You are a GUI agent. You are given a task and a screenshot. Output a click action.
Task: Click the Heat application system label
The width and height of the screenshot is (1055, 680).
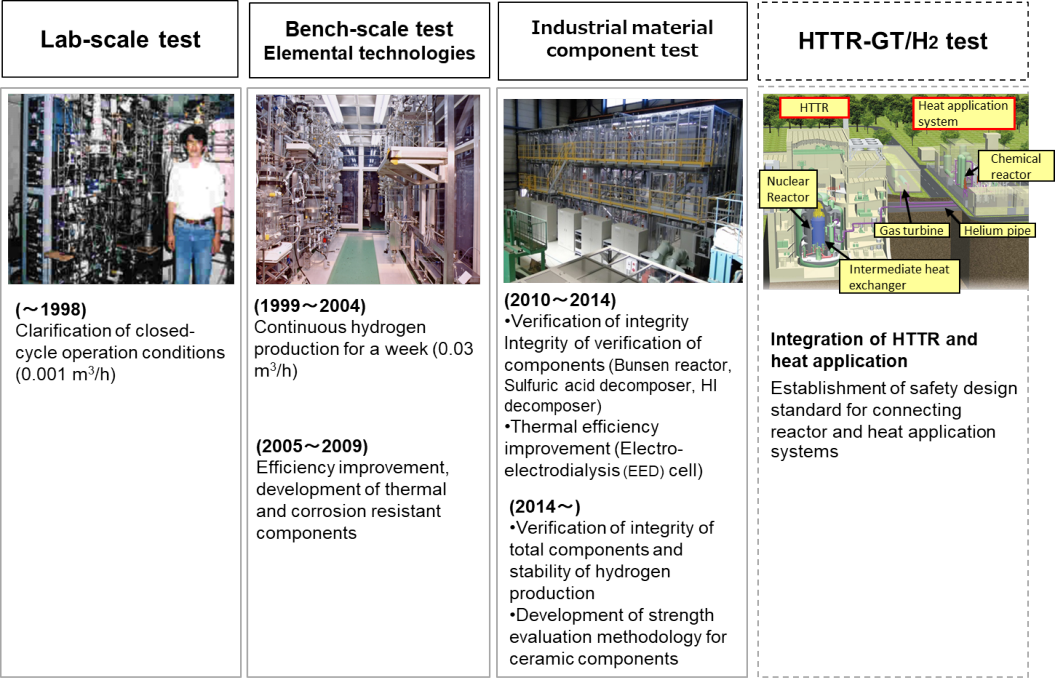pyautogui.click(x=963, y=114)
